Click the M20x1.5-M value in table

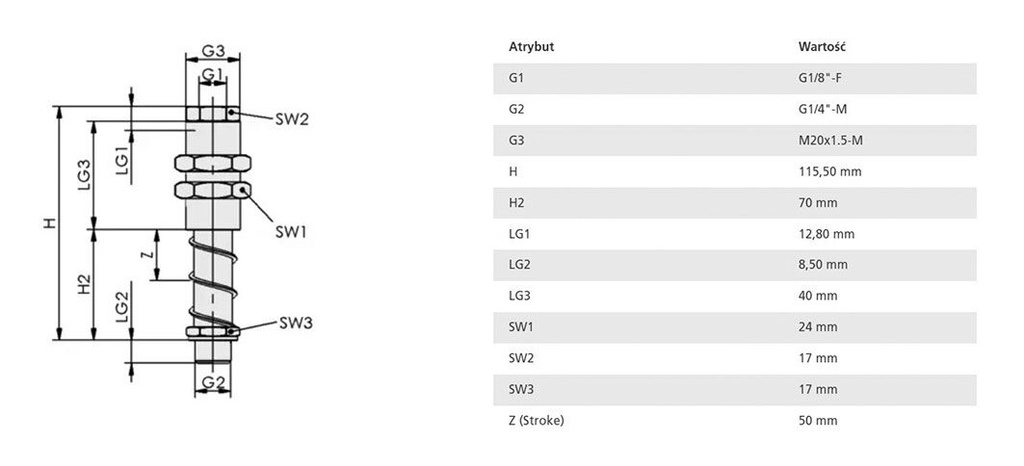(x=830, y=140)
